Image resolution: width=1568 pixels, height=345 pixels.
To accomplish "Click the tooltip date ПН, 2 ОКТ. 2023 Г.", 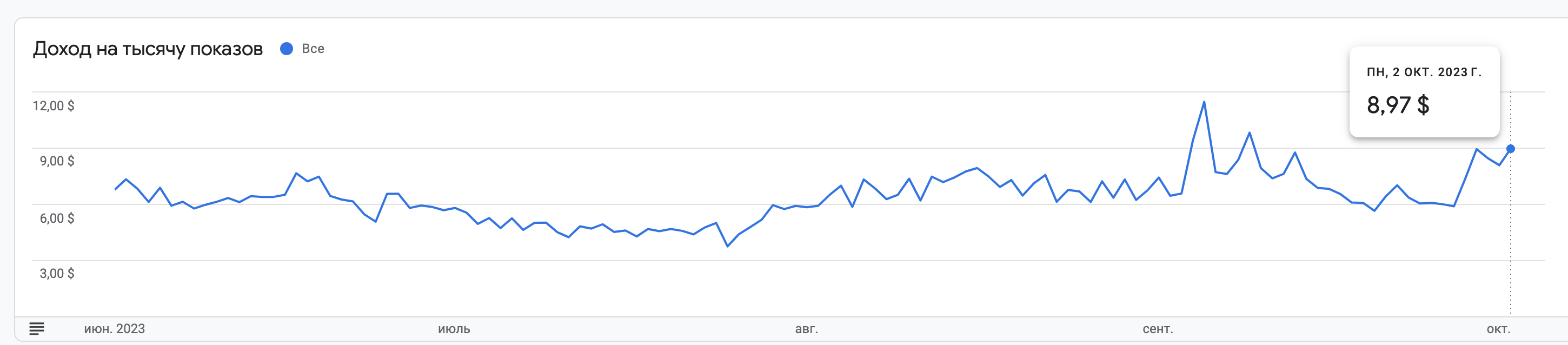I will click(x=1424, y=72).
